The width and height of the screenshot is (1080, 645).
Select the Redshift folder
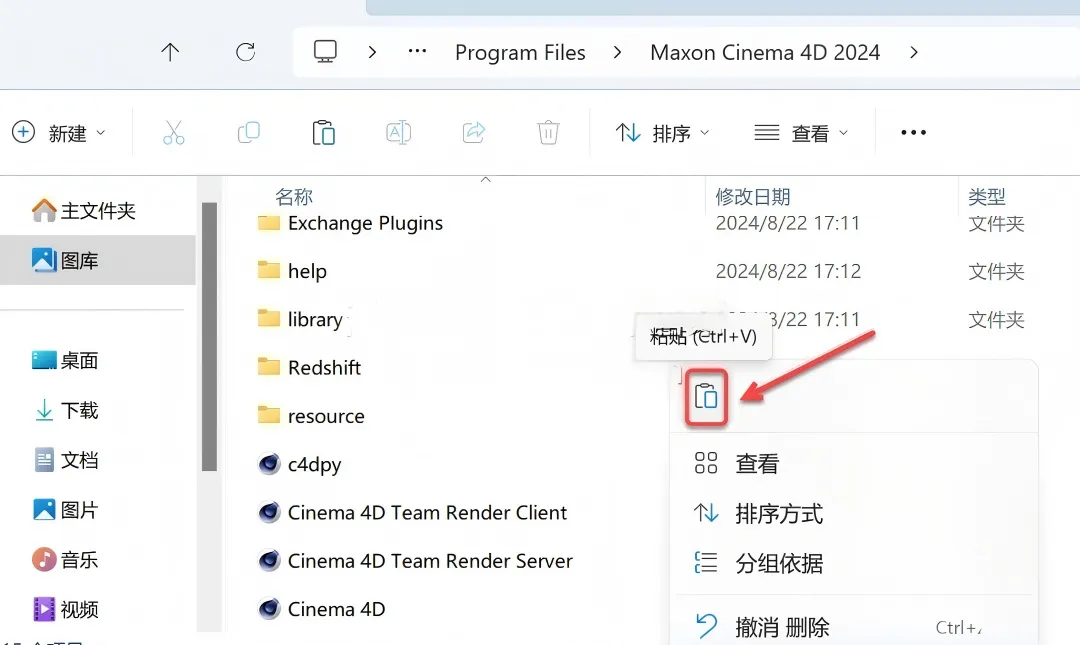point(324,368)
